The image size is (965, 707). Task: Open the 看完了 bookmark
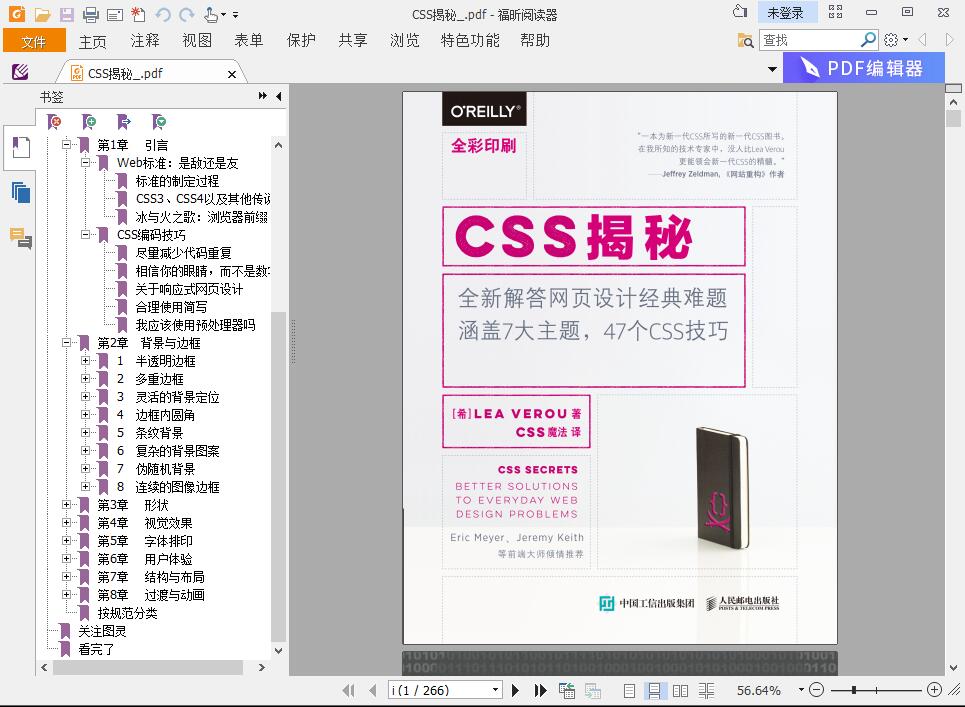coord(96,649)
